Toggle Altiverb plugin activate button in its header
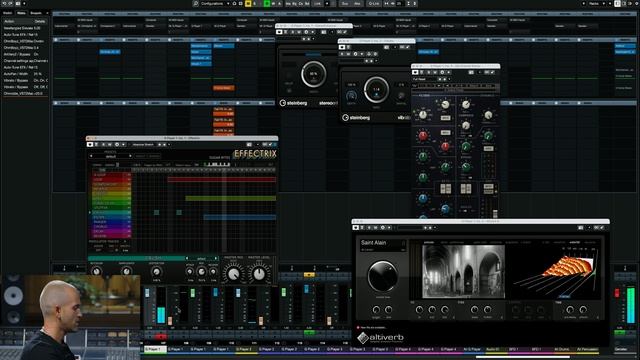Screen dimensions: 640x360 pyautogui.click(x=356, y=227)
